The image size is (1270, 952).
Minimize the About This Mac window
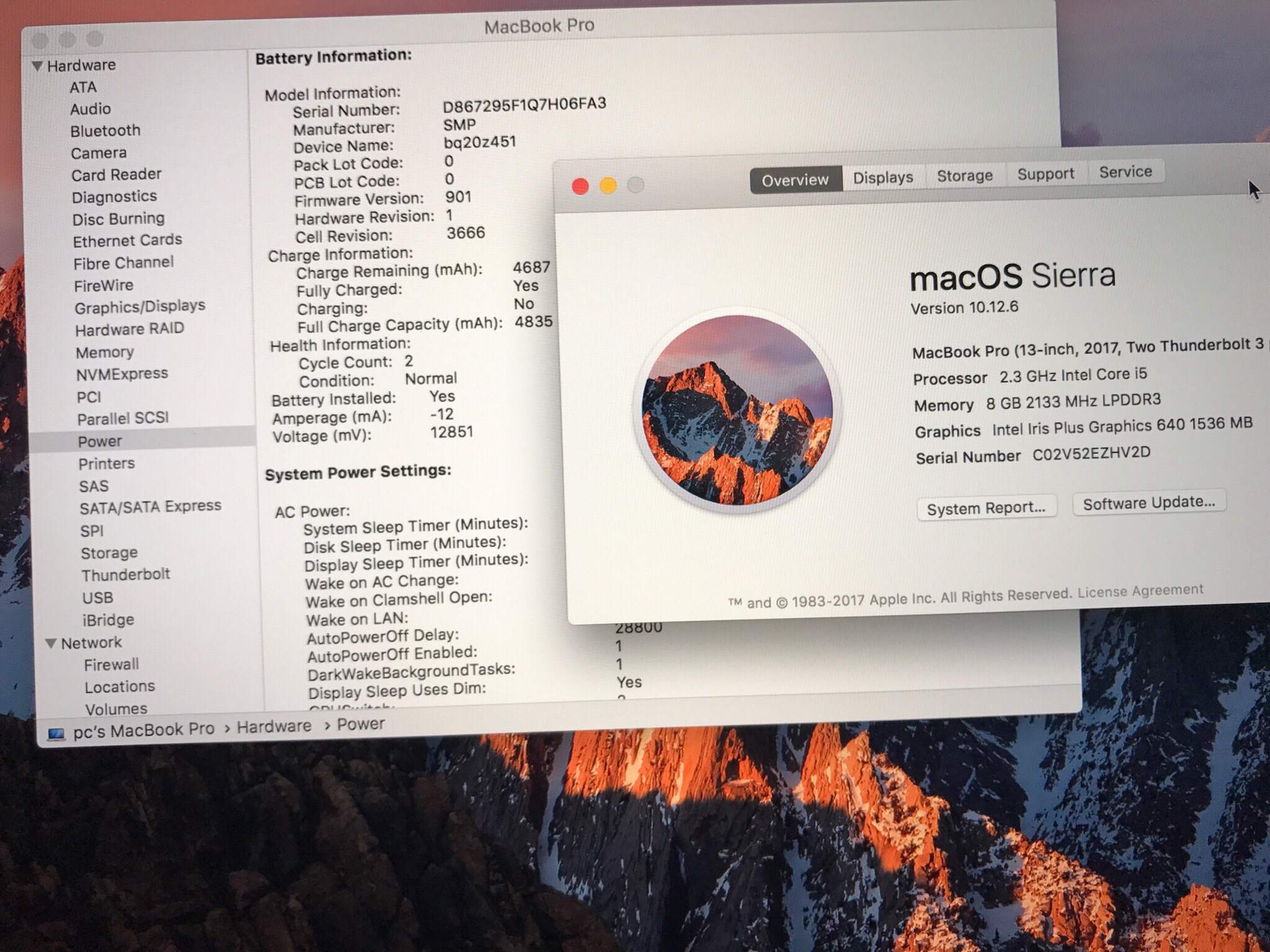click(x=608, y=186)
